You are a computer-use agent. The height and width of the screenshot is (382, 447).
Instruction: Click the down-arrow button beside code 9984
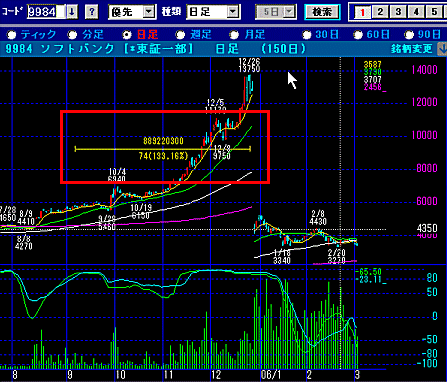(x=72, y=12)
